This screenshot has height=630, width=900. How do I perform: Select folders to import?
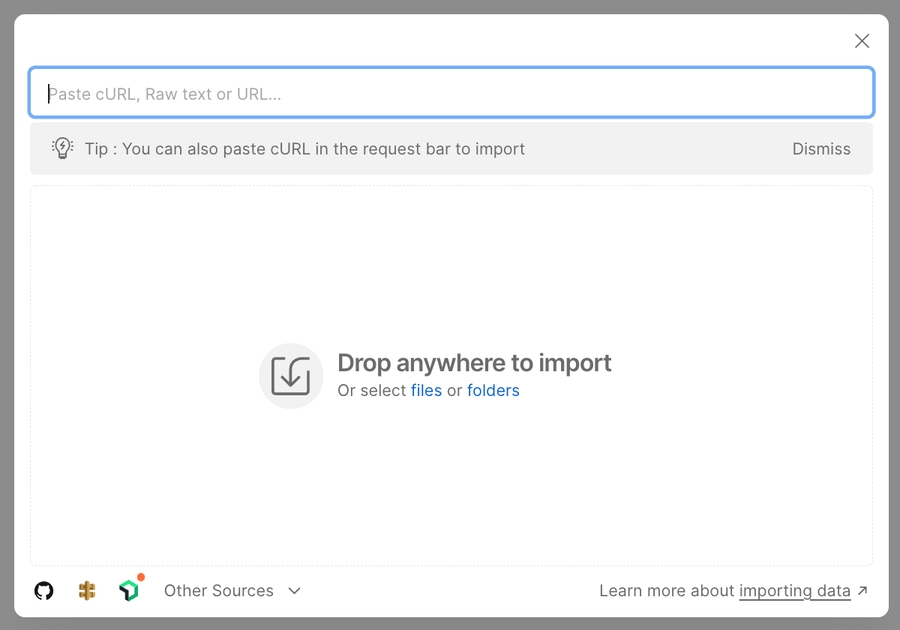[493, 391]
